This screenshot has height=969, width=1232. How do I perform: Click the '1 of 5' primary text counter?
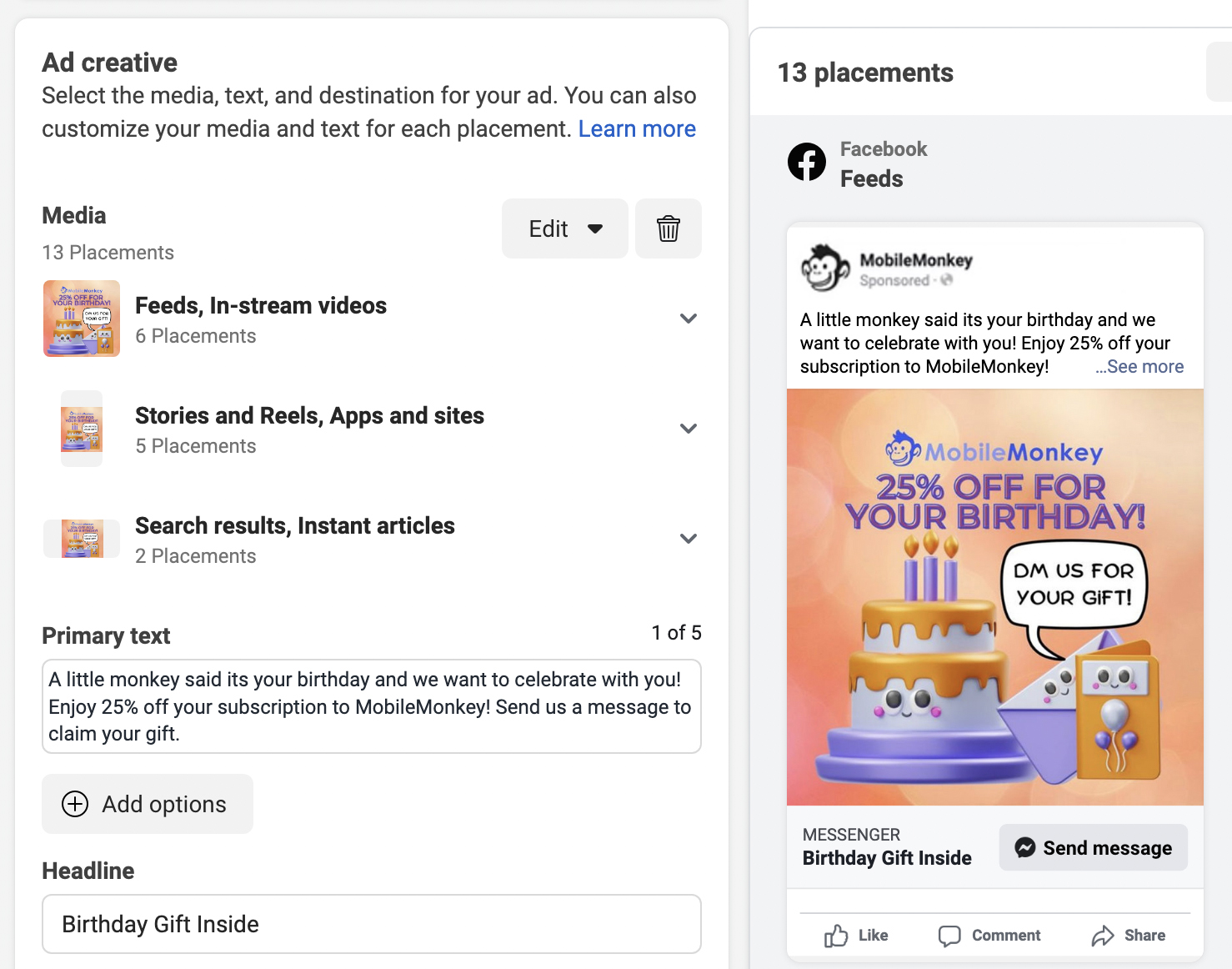coord(677,633)
